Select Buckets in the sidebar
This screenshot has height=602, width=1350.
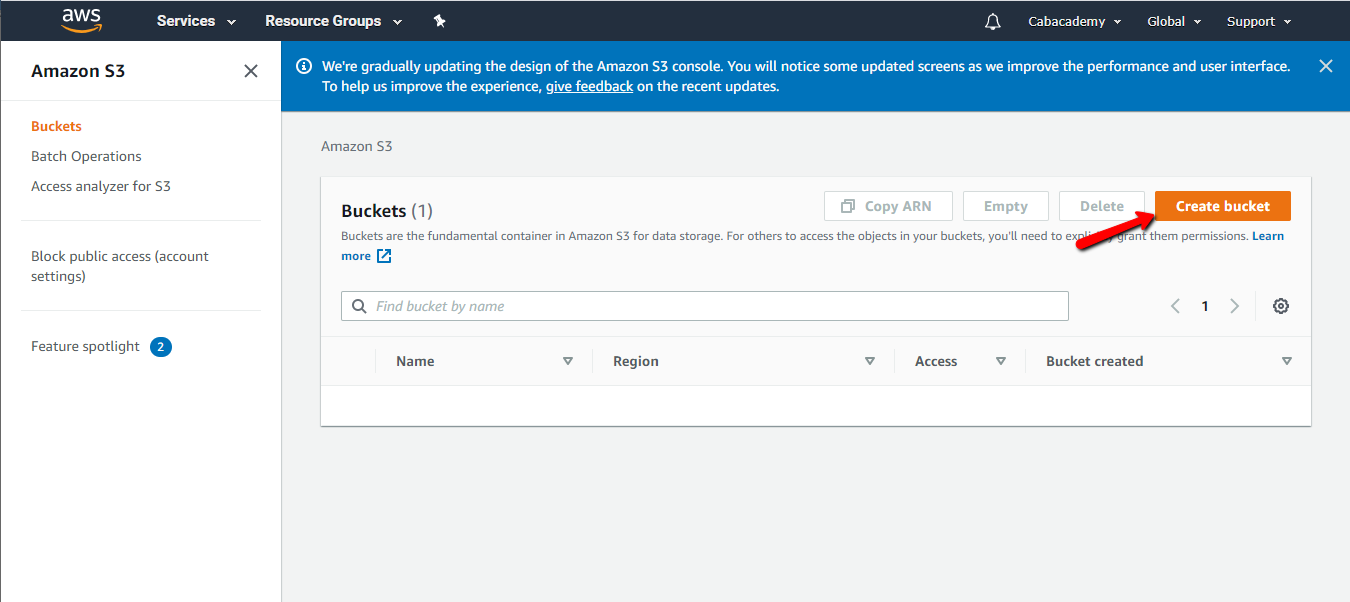(56, 126)
